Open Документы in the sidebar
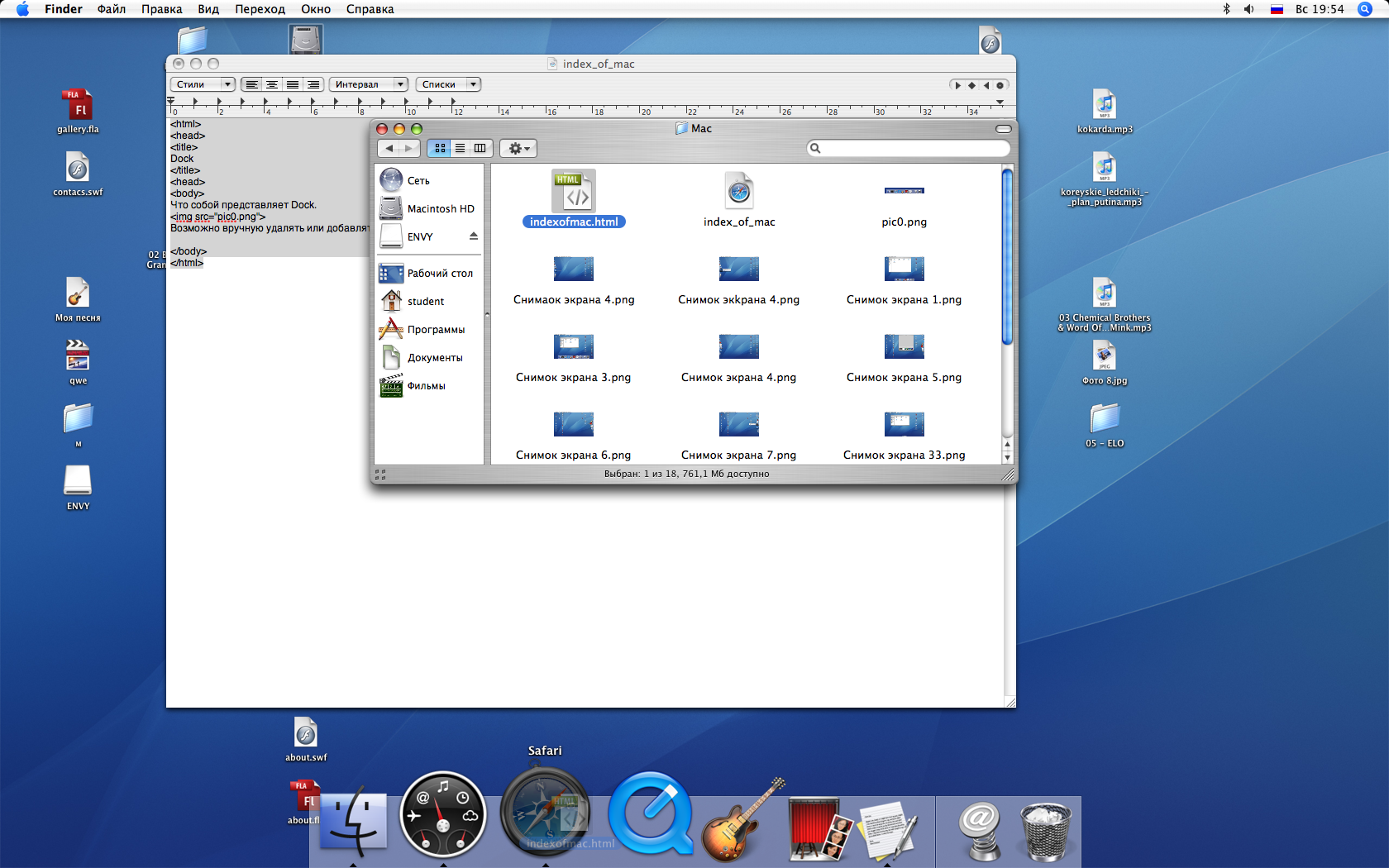1389x868 pixels. coord(428,357)
